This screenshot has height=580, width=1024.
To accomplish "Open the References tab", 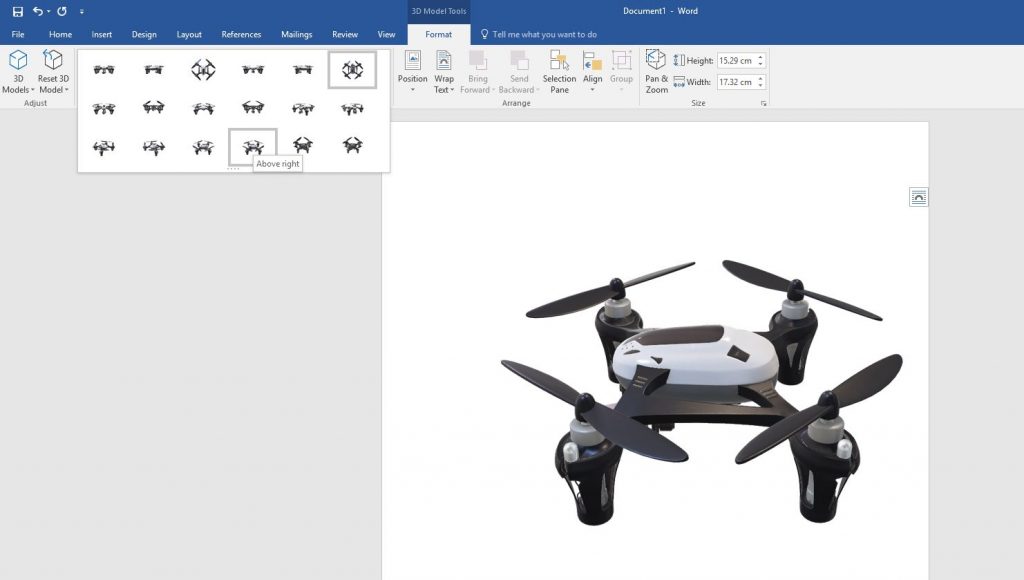I will click(241, 33).
